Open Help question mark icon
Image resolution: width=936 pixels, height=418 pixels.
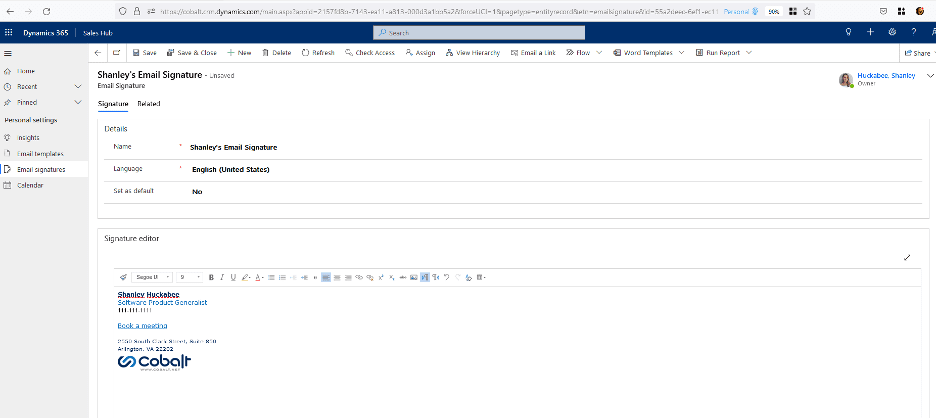[x=913, y=32]
